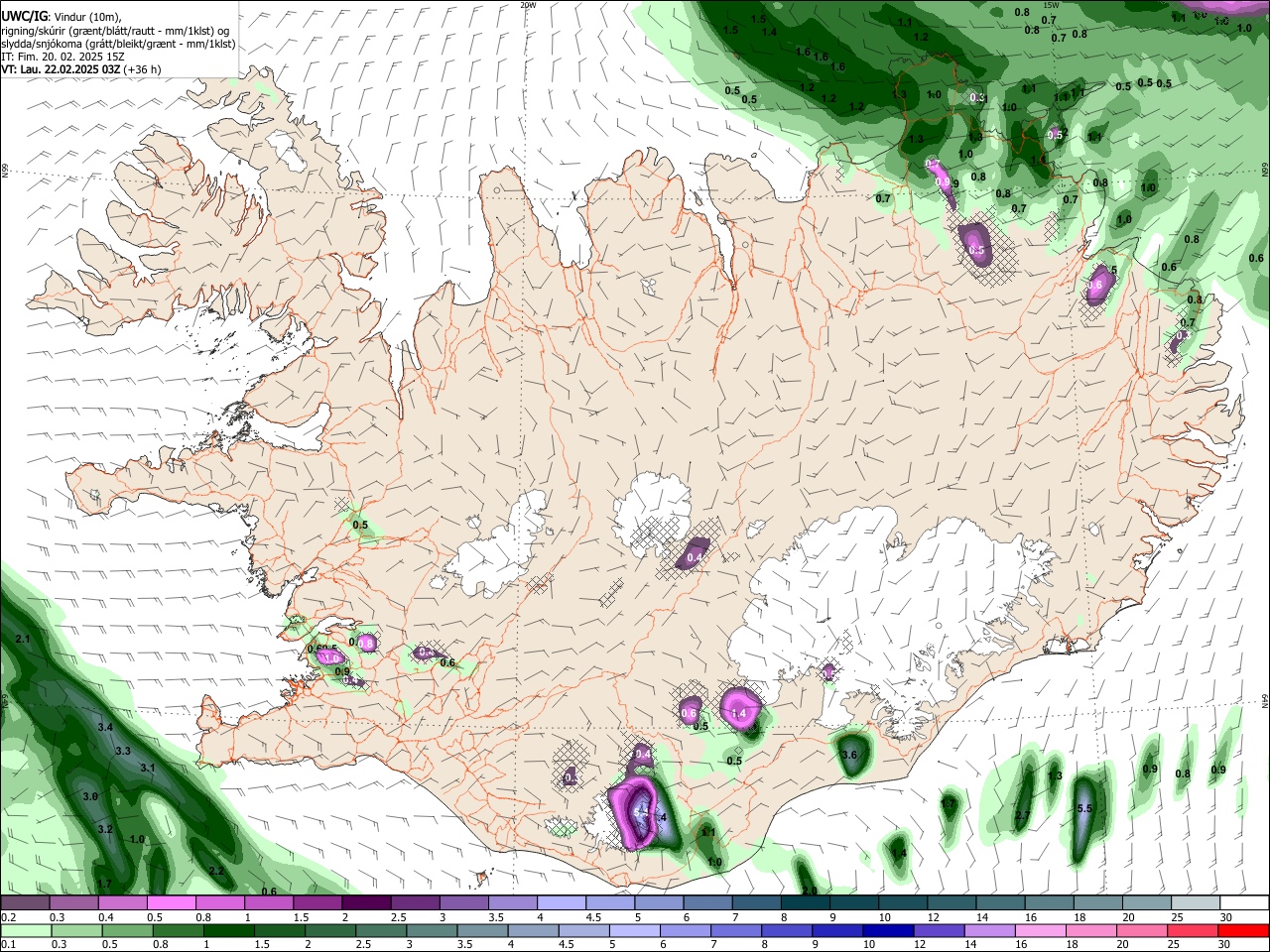Click the dark navy blue swatch in the rain legend
The image size is (1270, 952).
coord(887,931)
